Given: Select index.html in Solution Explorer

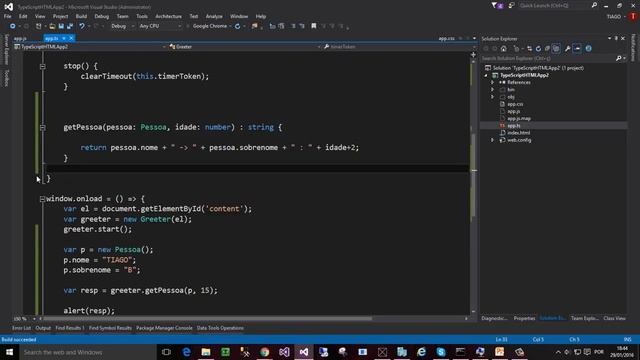Looking at the screenshot, I should (x=519, y=133).
